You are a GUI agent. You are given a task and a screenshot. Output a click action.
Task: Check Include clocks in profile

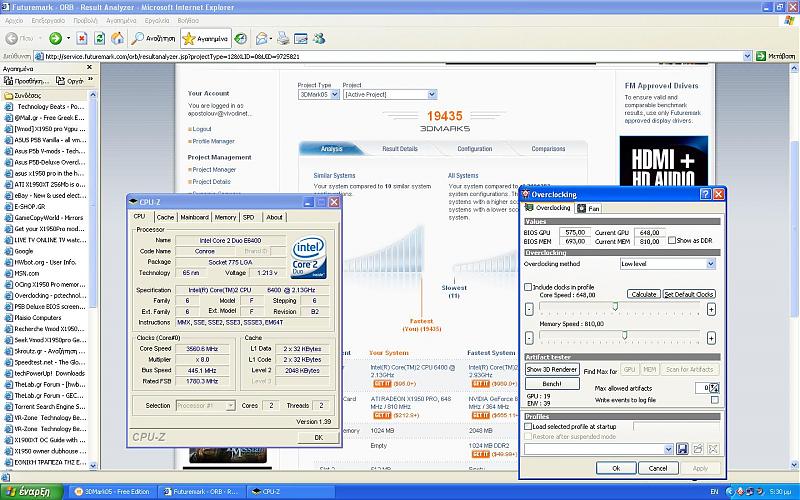[x=528, y=287]
